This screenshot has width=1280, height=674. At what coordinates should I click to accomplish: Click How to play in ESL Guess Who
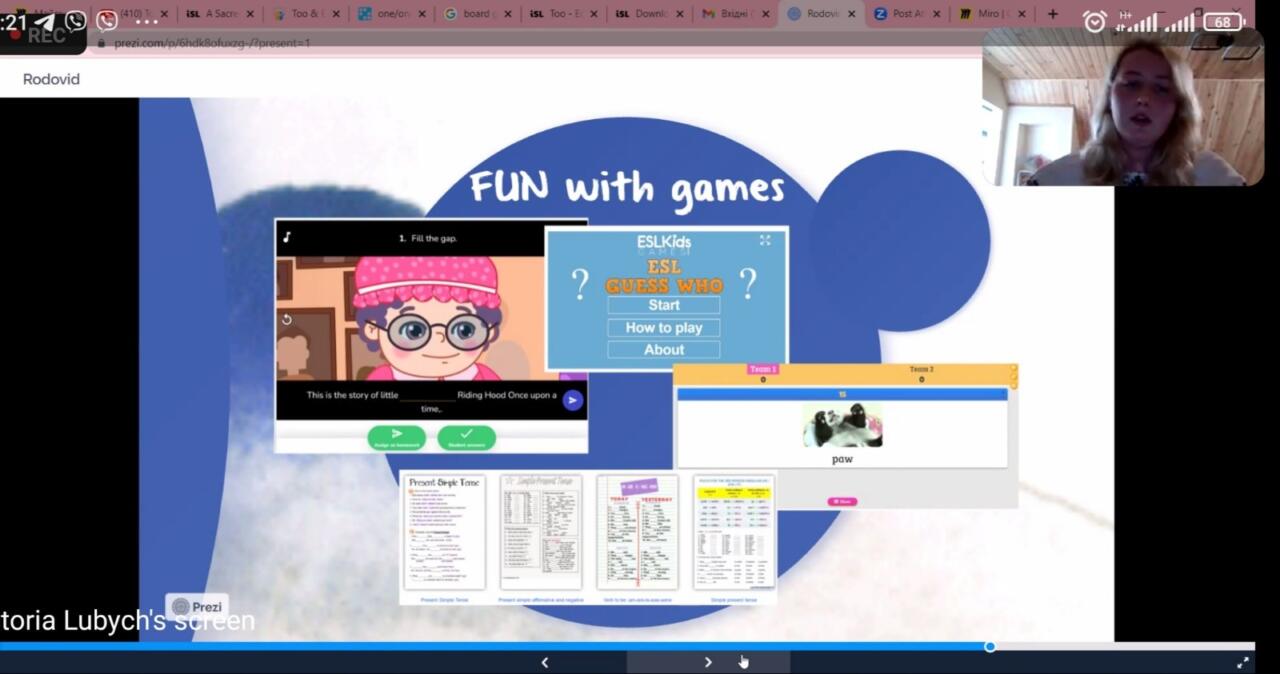[x=664, y=327]
